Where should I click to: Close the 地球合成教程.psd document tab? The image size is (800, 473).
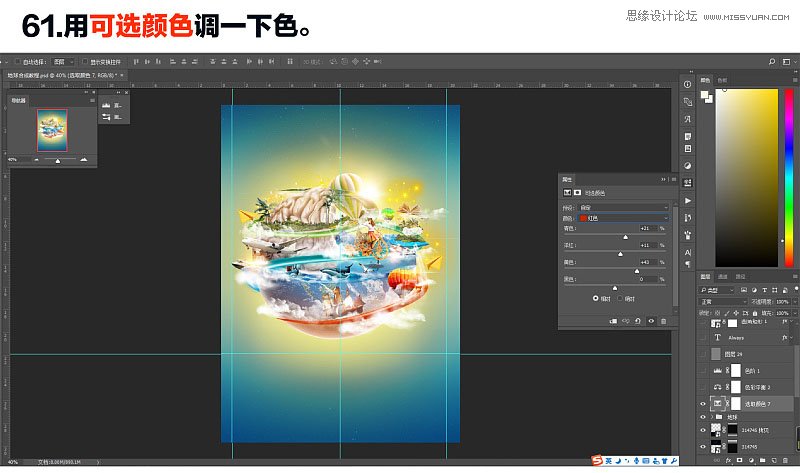(x=122, y=75)
